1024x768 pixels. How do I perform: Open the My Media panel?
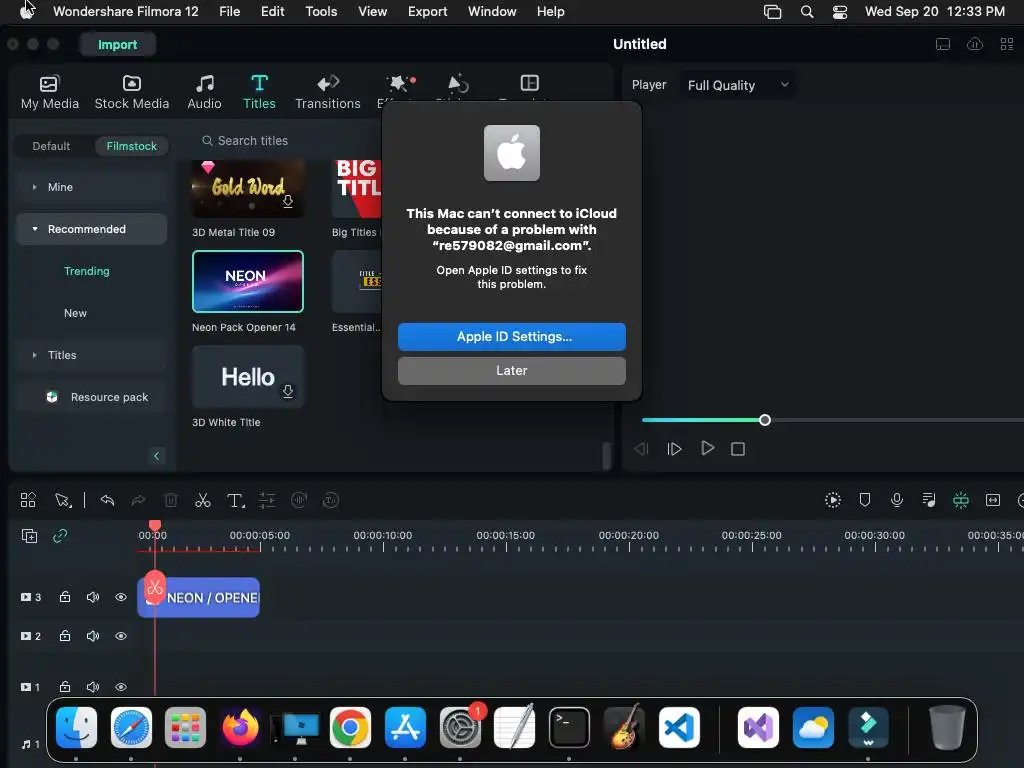[x=50, y=92]
